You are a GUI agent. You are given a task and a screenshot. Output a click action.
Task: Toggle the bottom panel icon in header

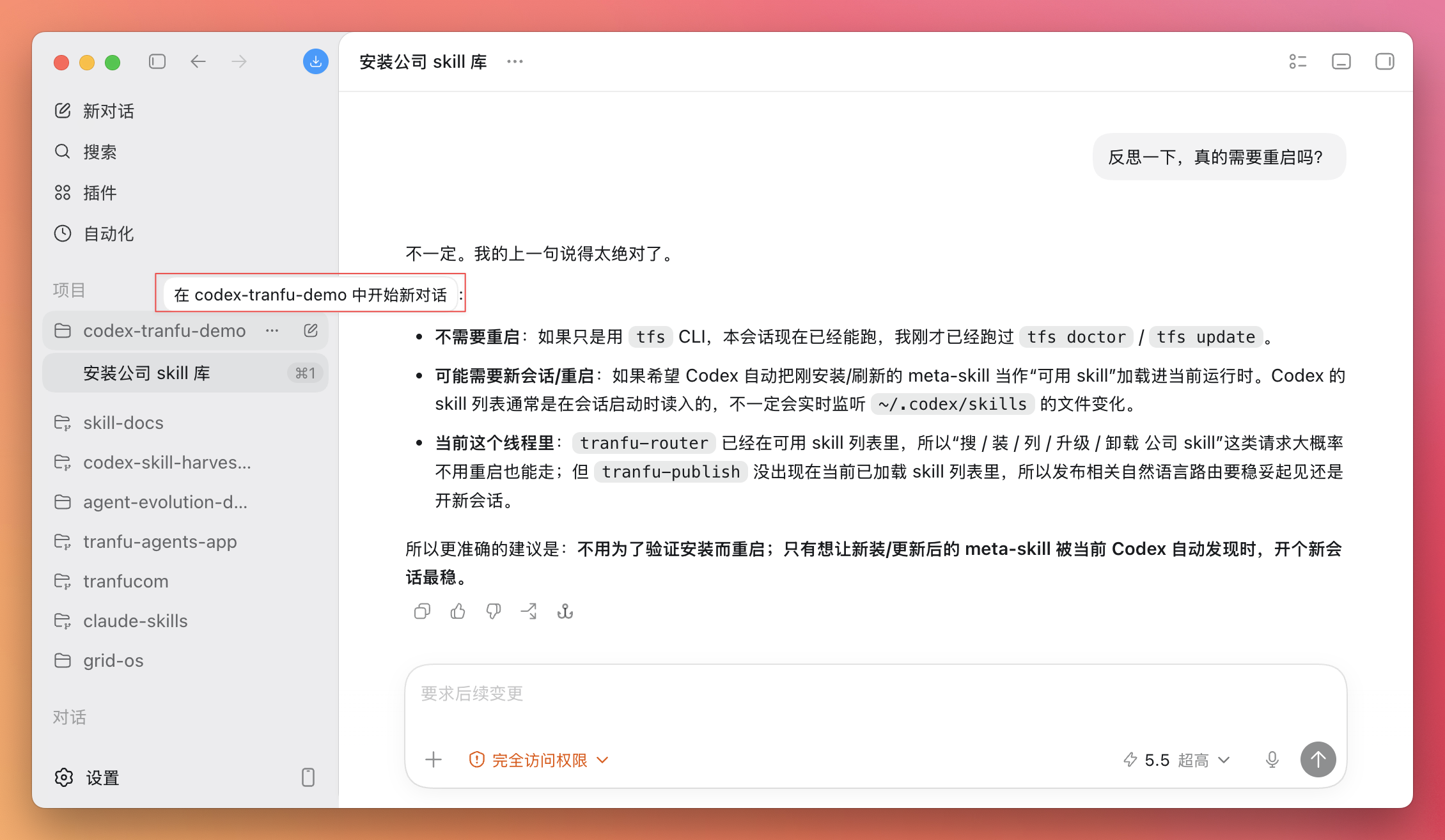[1341, 61]
